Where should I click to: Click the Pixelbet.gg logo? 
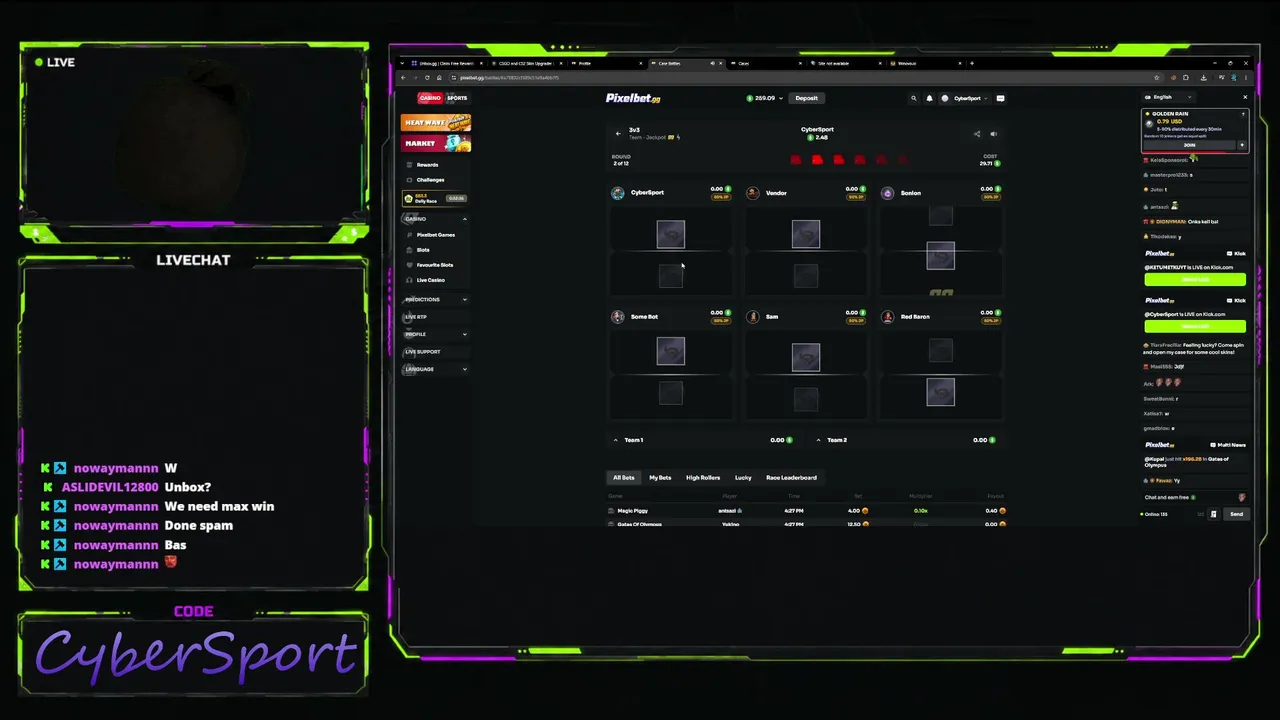point(633,98)
